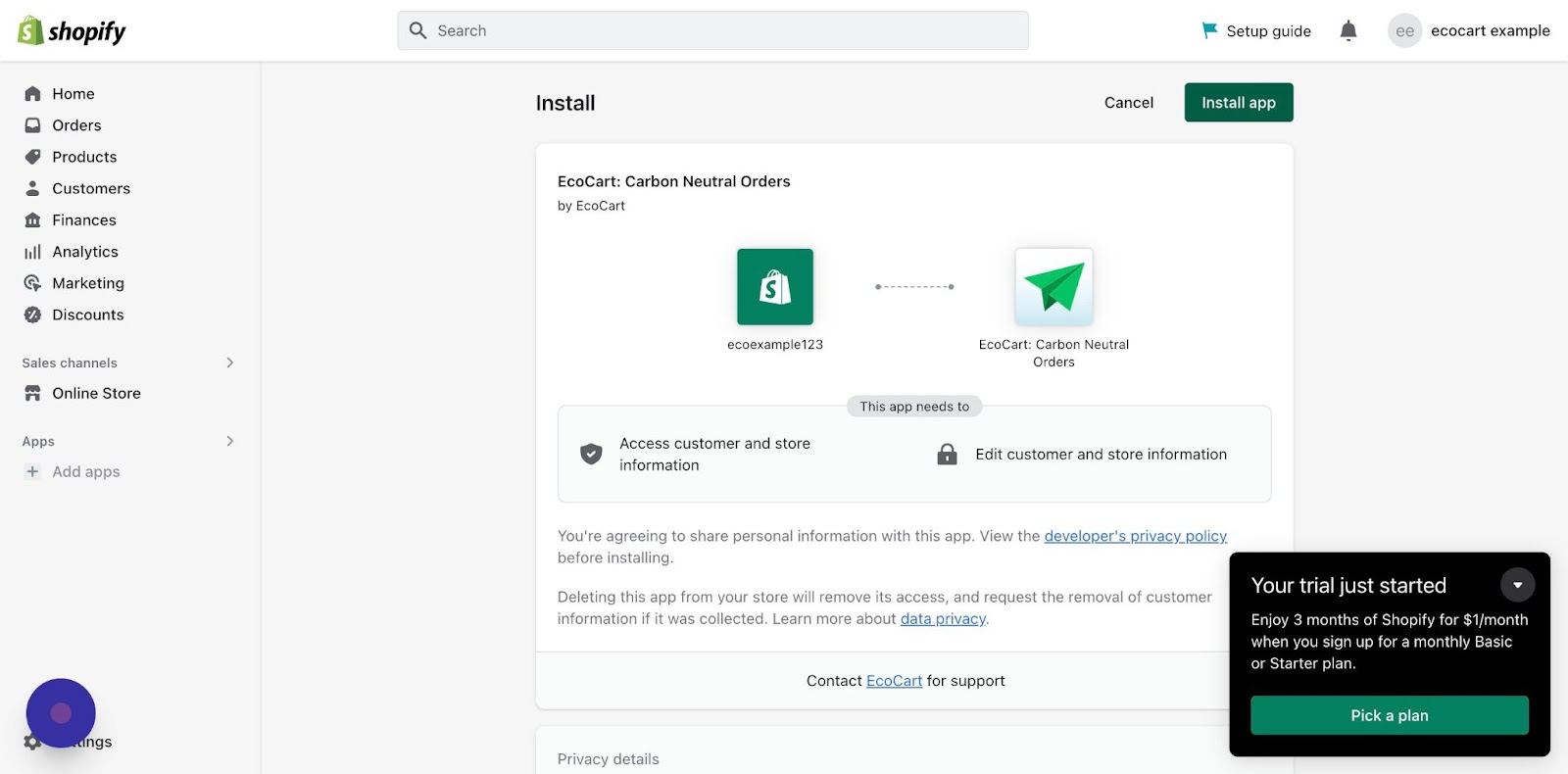Open Orders from the sidebar icon

(x=32, y=125)
